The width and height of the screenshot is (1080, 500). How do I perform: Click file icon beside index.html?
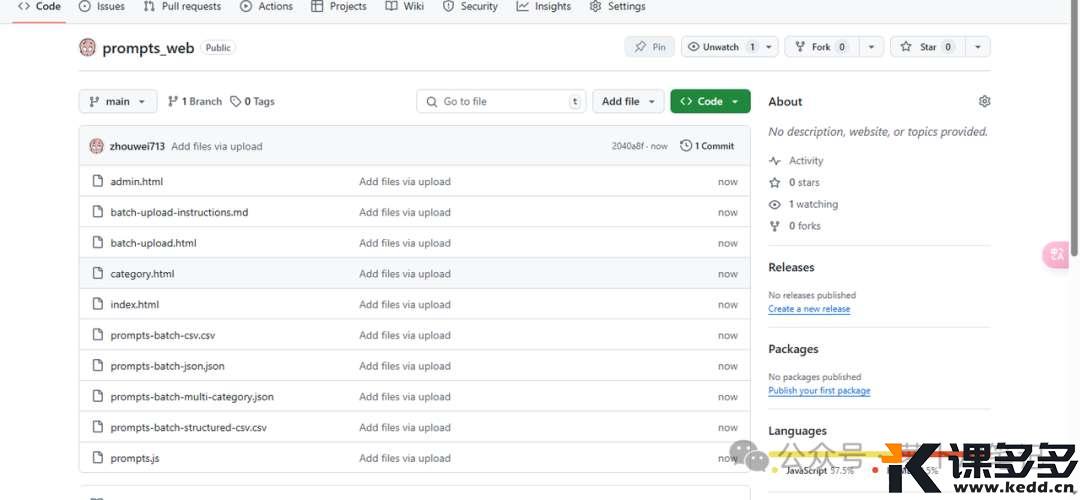(98, 304)
